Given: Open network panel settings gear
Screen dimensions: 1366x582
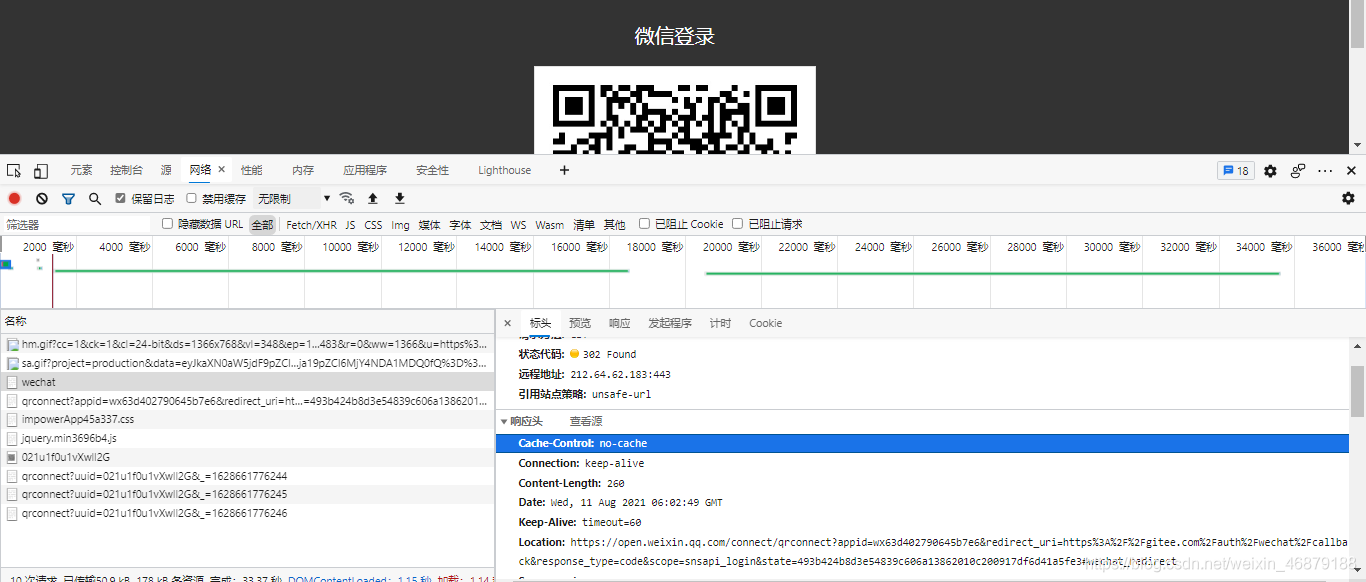Looking at the screenshot, I should pos(1348,198).
